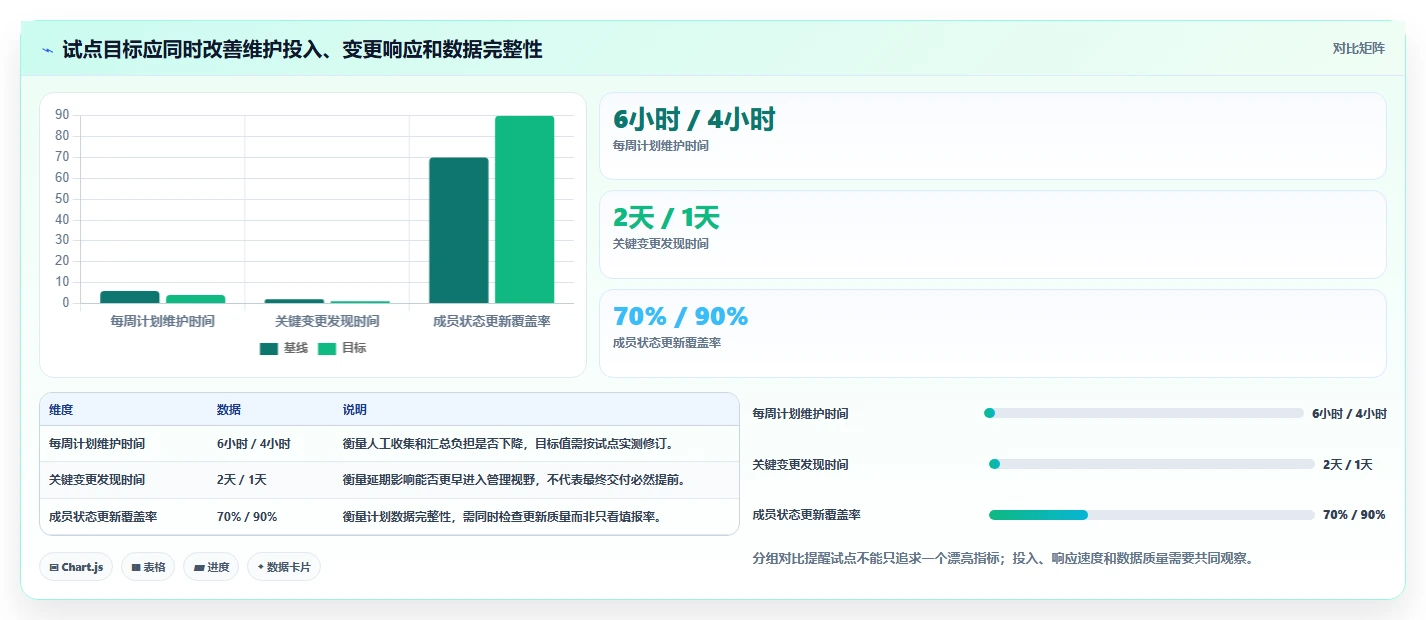Image resolution: width=1426 pixels, height=620 pixels.
Task: Click the 对比矩阵 label in the header
Action: click(x=1358, y=49)
